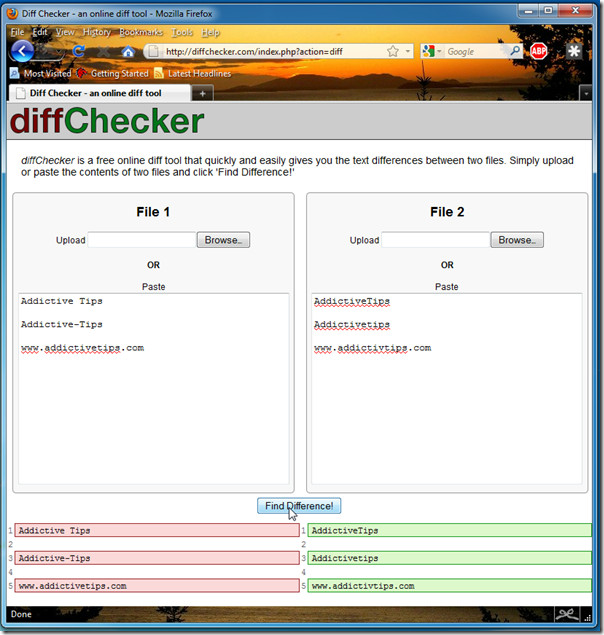604x635 pixels.
Task: Open the Google search engine dropdown
Action: coord(439,51)
